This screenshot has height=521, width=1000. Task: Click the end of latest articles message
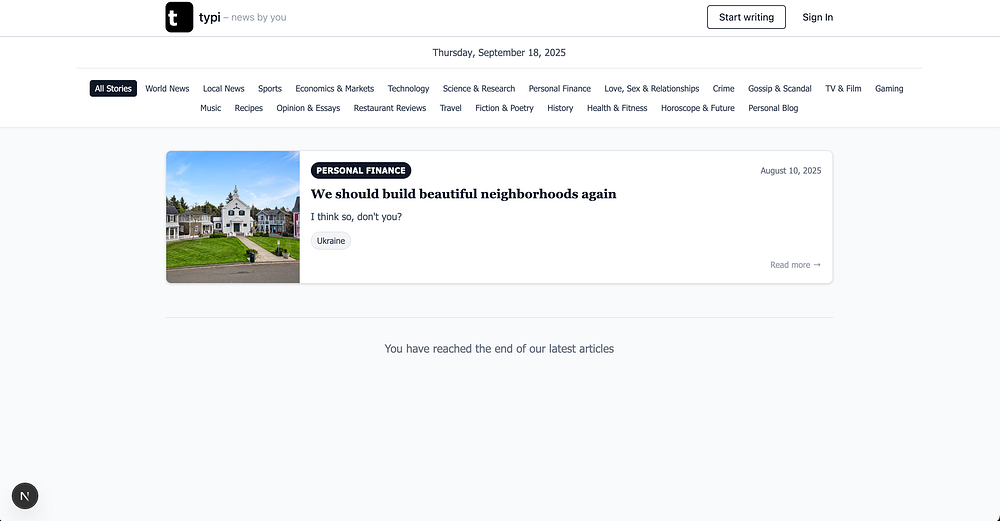point(499,349)
